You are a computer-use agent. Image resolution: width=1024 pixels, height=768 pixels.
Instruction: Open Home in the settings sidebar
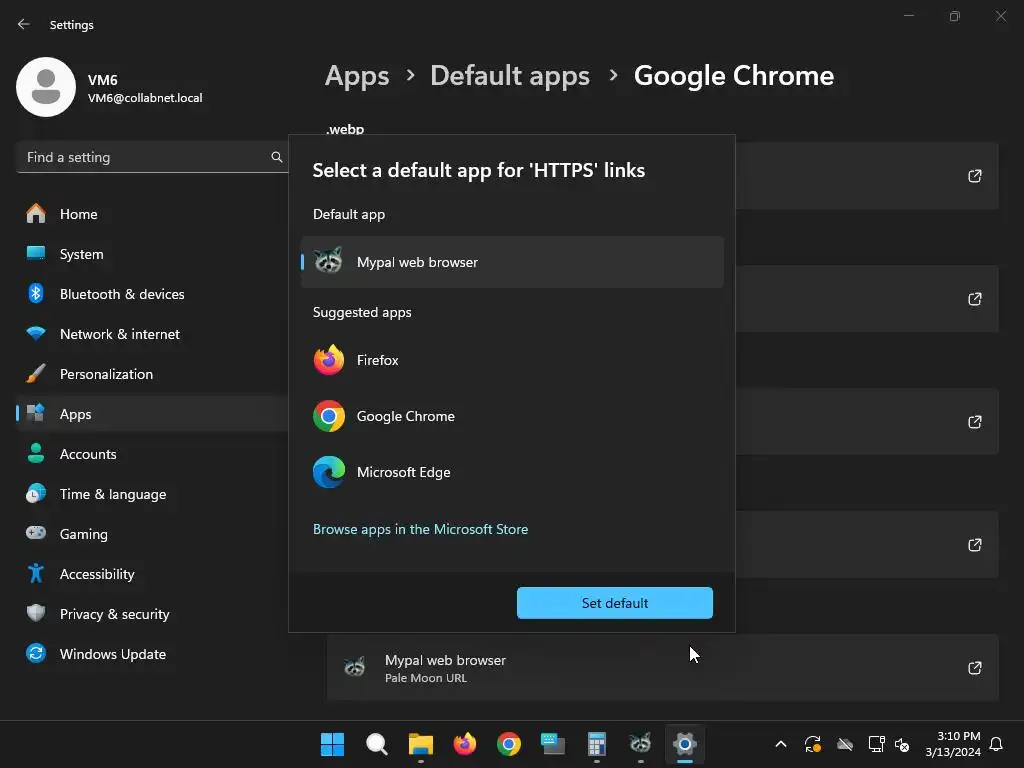(x=152, y=214)
